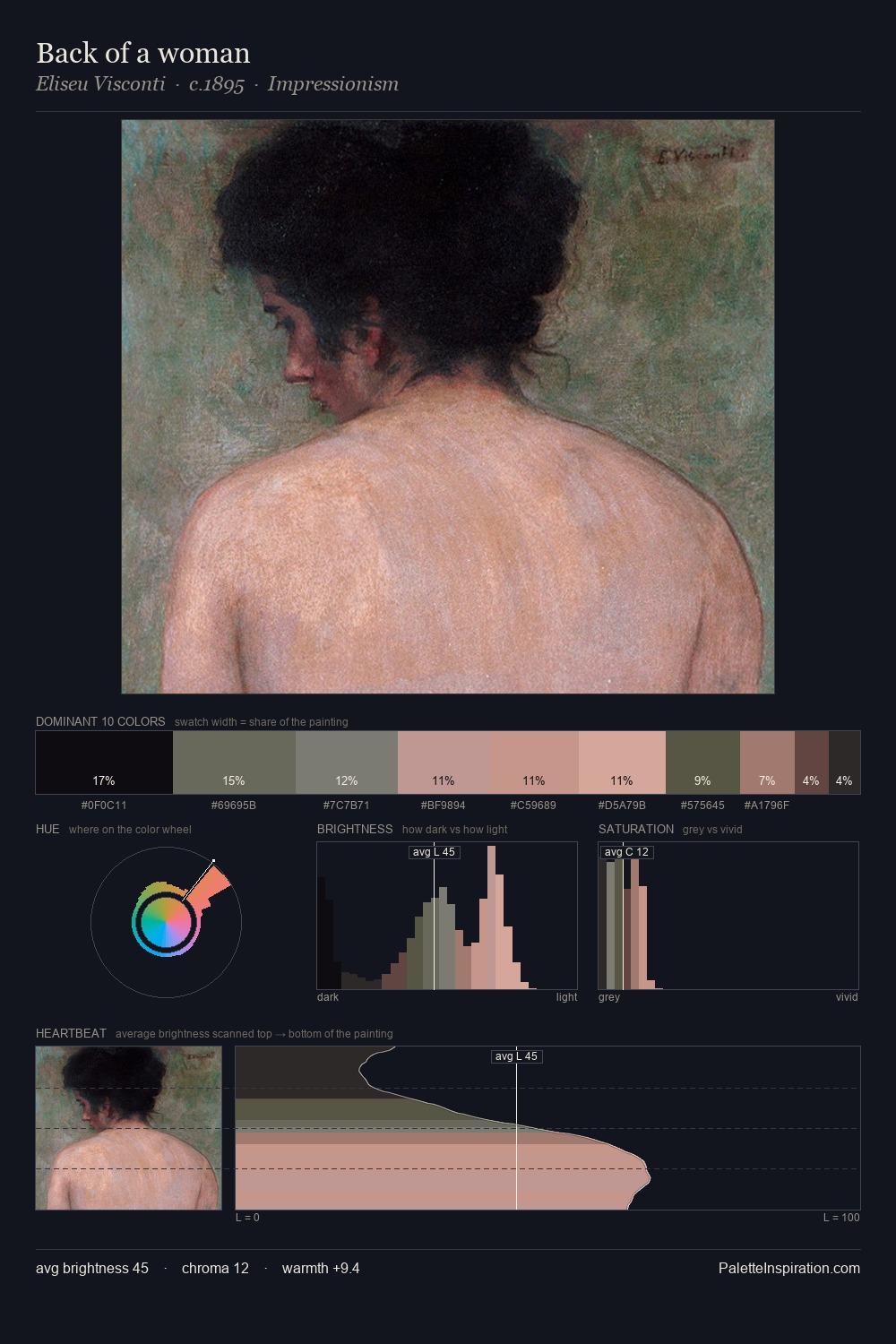The width and height of the screenshot is (896, 1344).
Task: Select the 7% mauve swatch #A1796F
Action: pyautogui.click(x=767, y=762)
